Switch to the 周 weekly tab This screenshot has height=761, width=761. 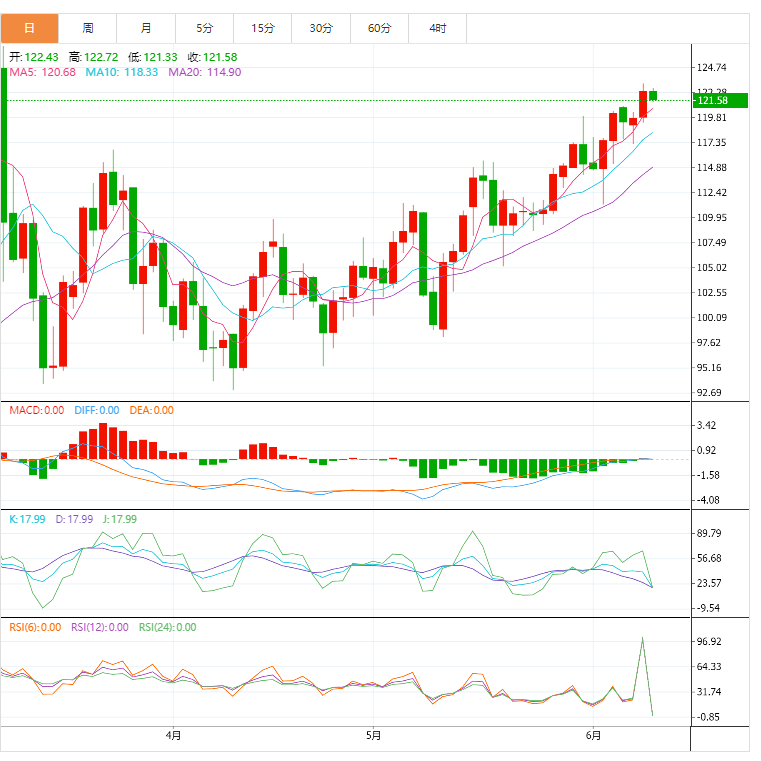[88, 28]
